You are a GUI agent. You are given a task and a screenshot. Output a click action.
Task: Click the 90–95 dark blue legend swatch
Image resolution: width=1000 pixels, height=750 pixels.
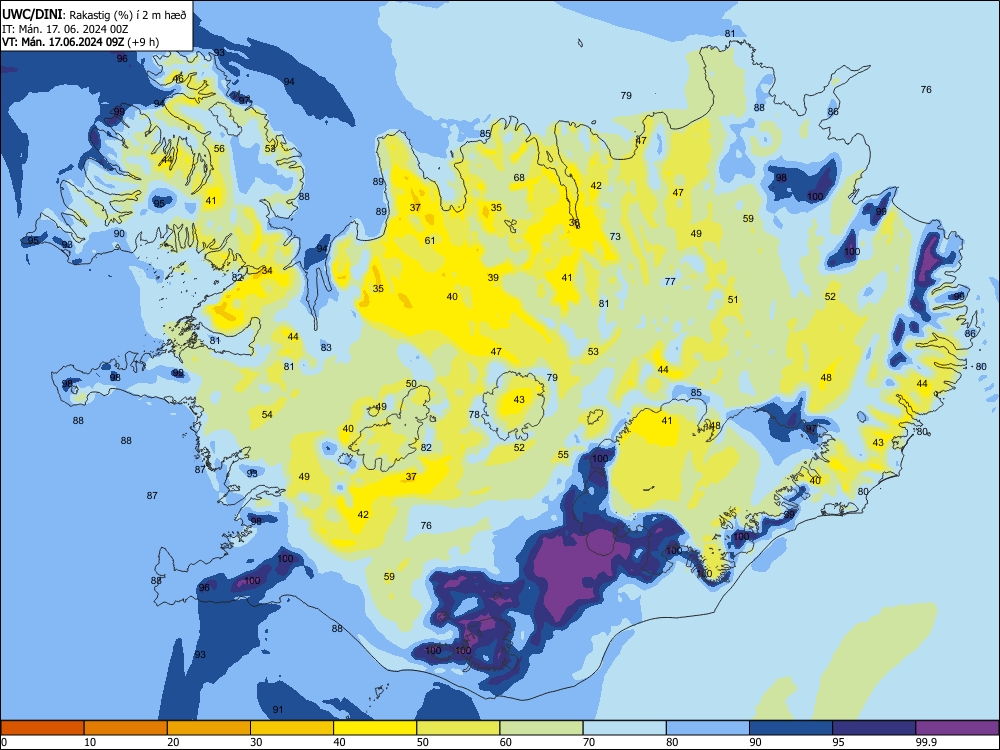coord(791,728)
